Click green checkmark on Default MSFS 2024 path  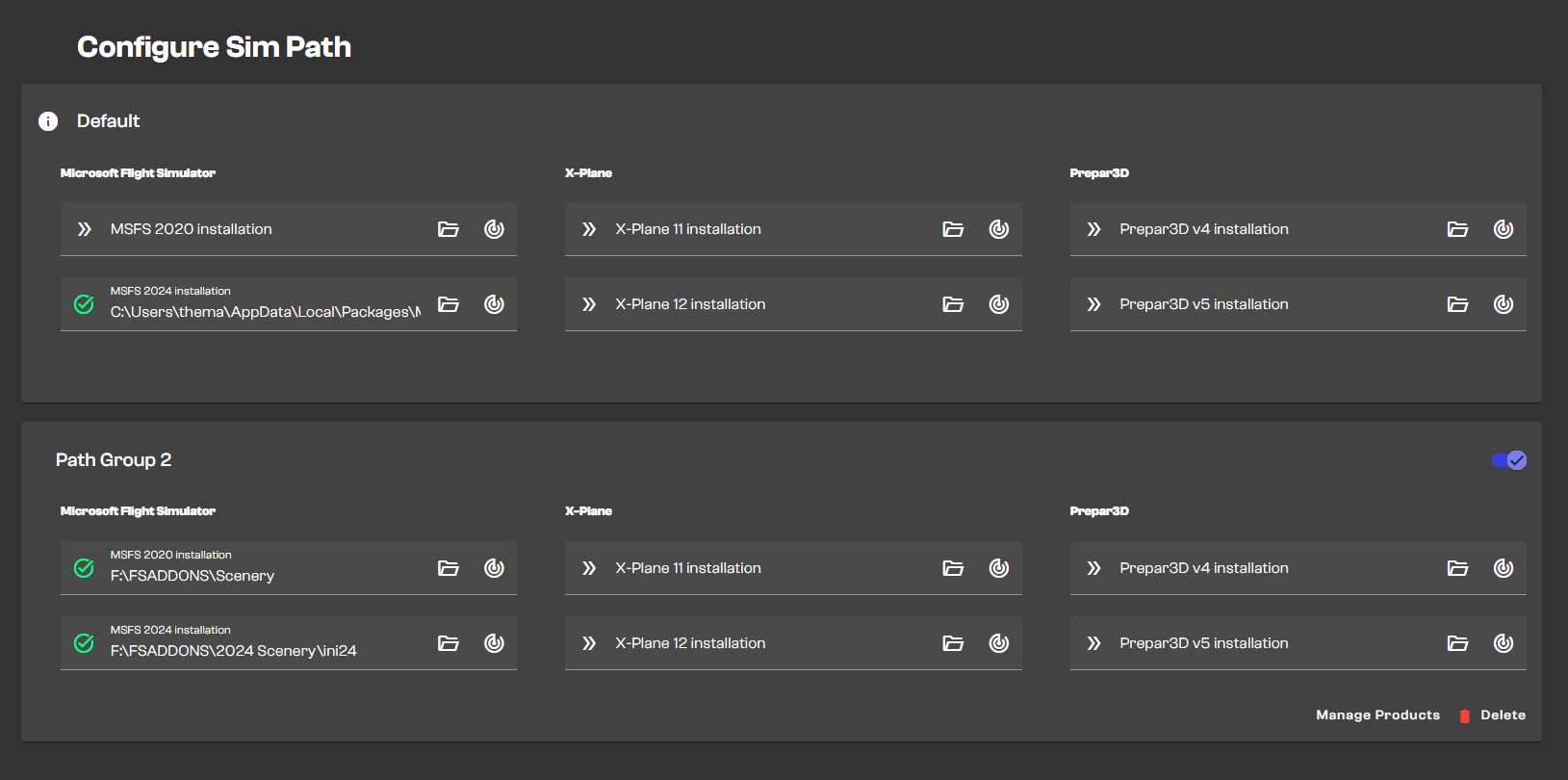[85, 304]
